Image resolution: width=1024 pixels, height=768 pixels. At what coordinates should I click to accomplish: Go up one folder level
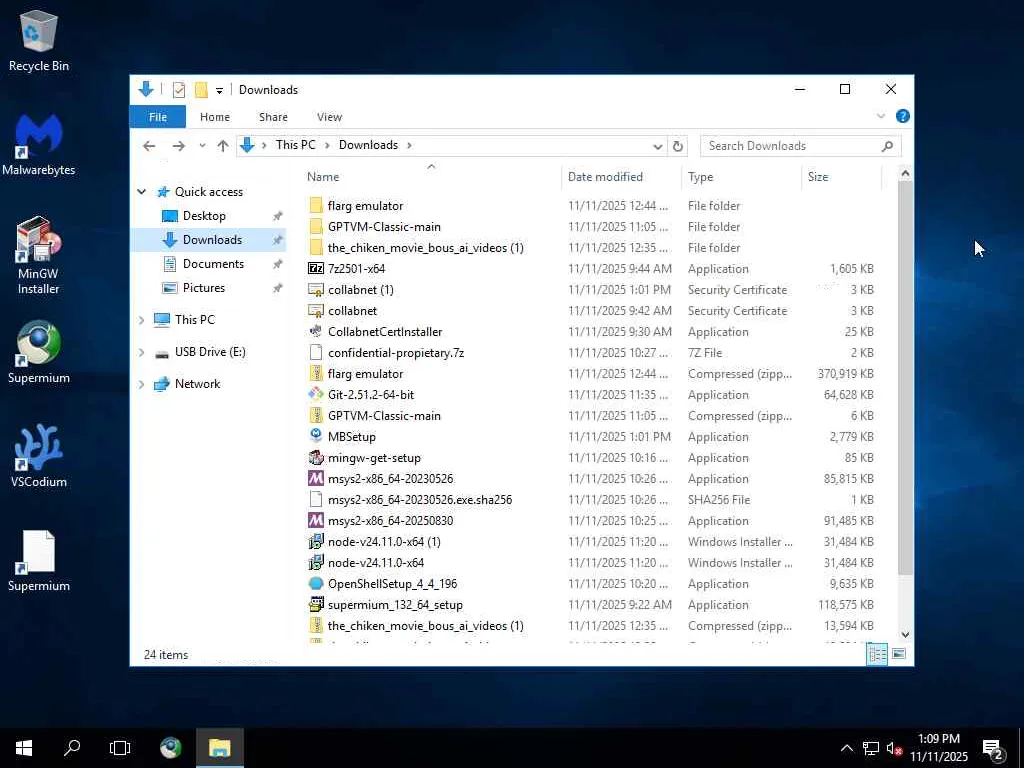click(x=223, y=146)
